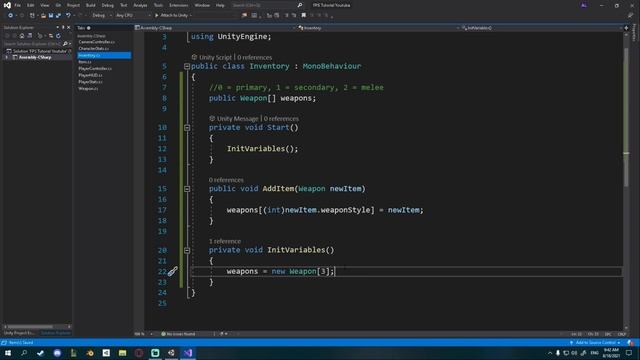Image resolution: width=640 pixels, height=360 pixels.
Task: Click the bookmark toolbar icon
Action: click(303, 16)
